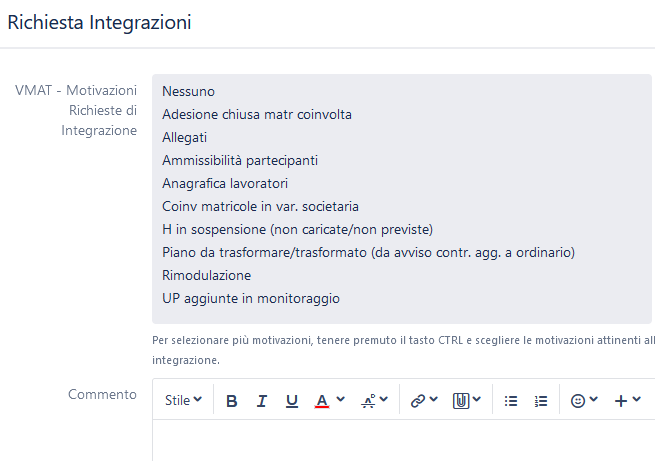
Task: Expand the plus insert-more menu
Action: coord(627,401)
